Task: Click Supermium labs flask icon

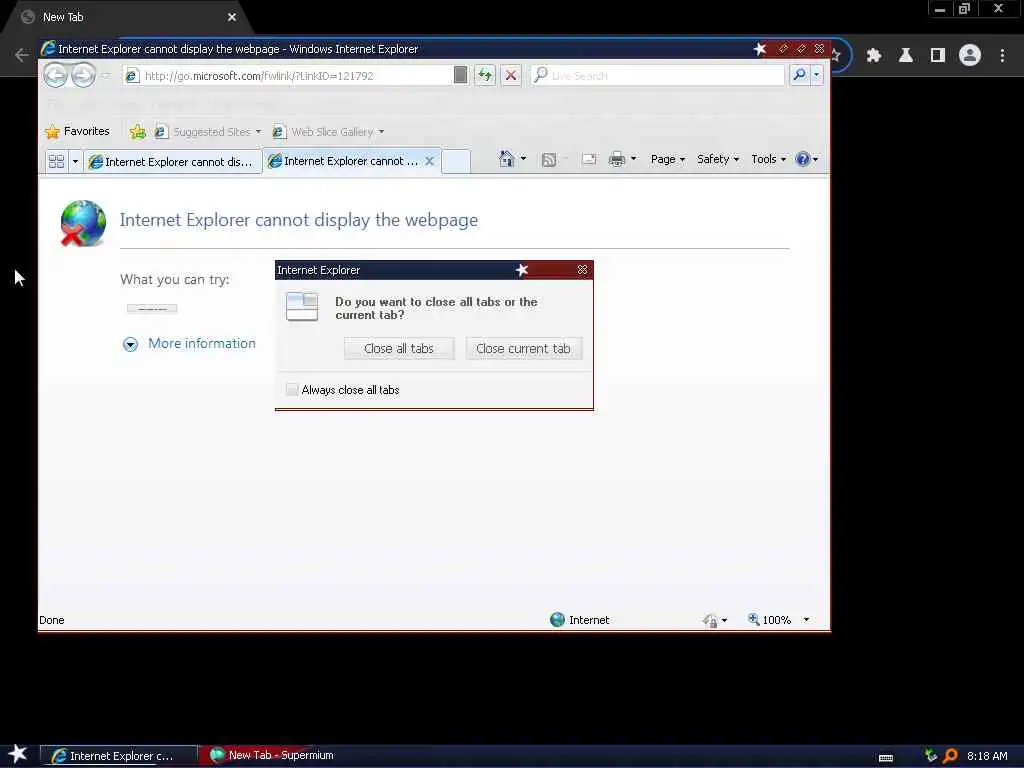Action: pyautogui.click(x=906, y=56)
